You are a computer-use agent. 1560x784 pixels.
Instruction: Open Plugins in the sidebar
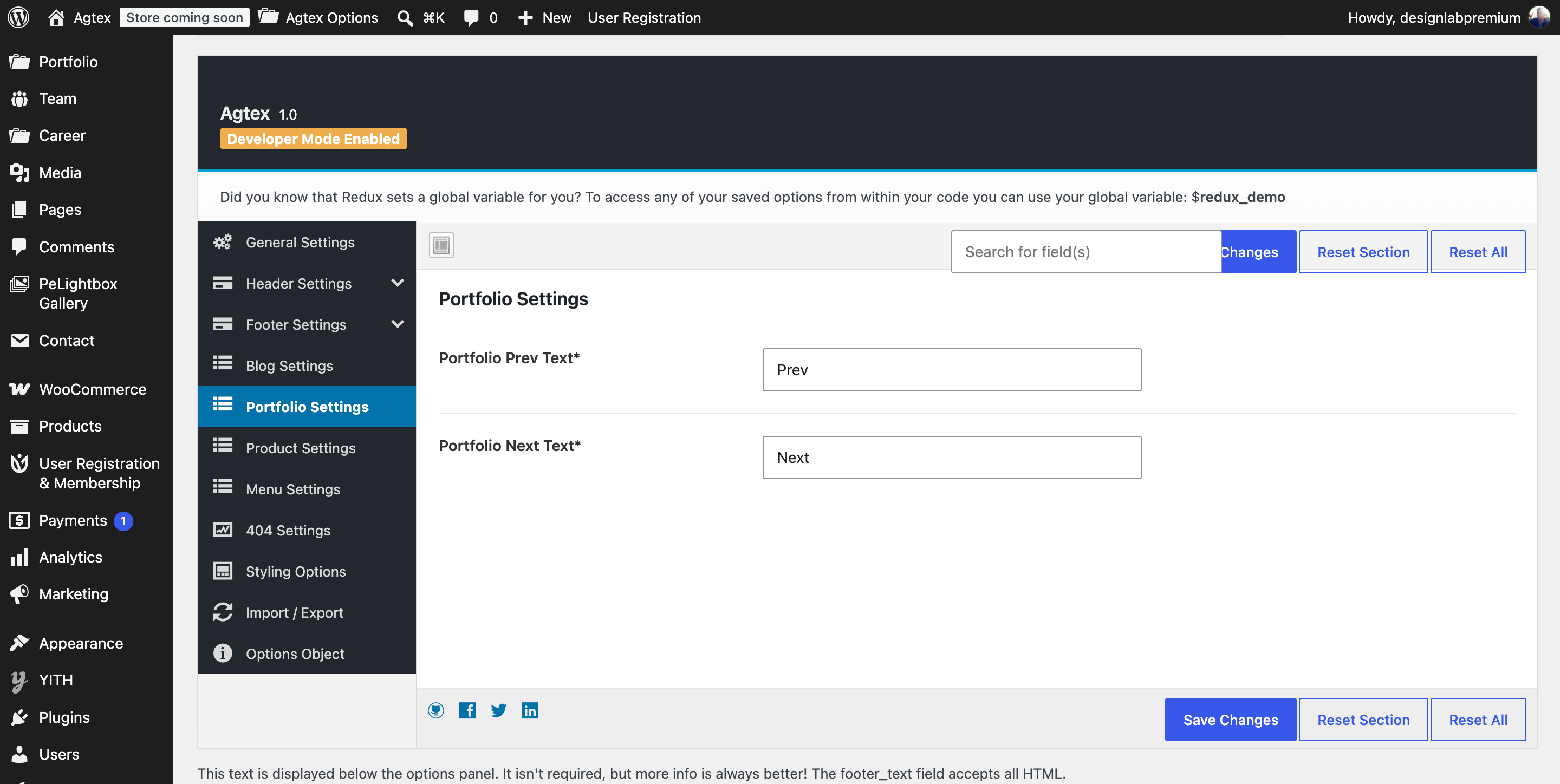click(87, 717)
